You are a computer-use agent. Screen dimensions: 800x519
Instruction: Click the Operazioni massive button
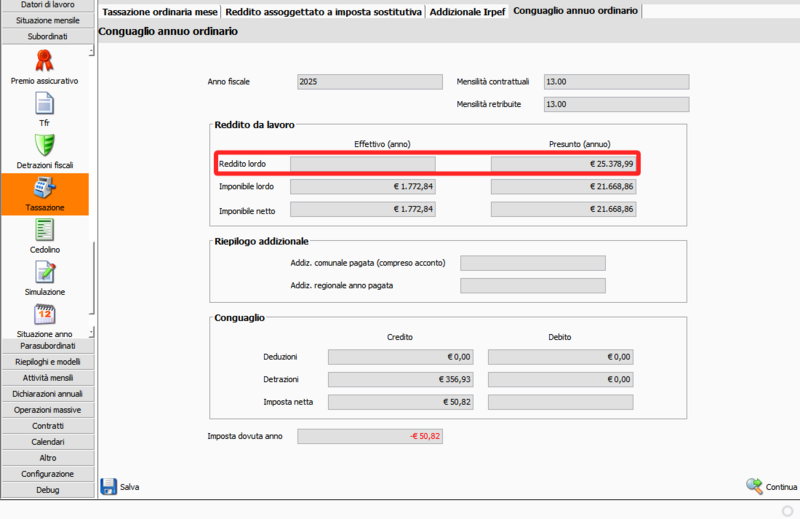pyautogui.click(x=47, y=409)
